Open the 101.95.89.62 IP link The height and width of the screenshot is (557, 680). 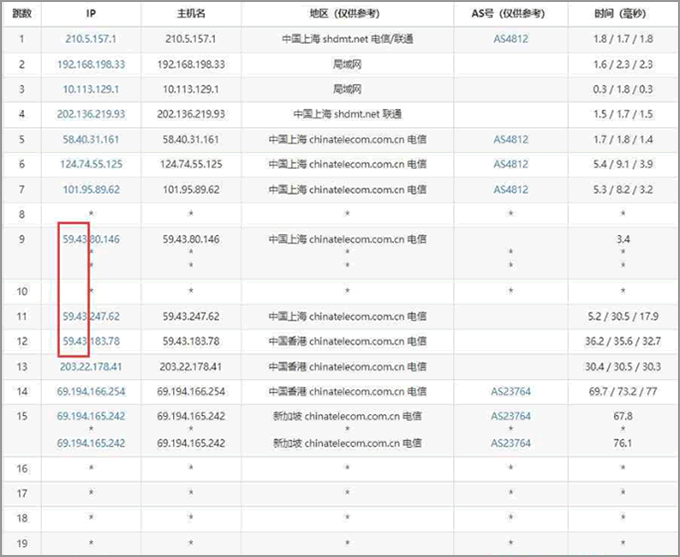[91, 189]
